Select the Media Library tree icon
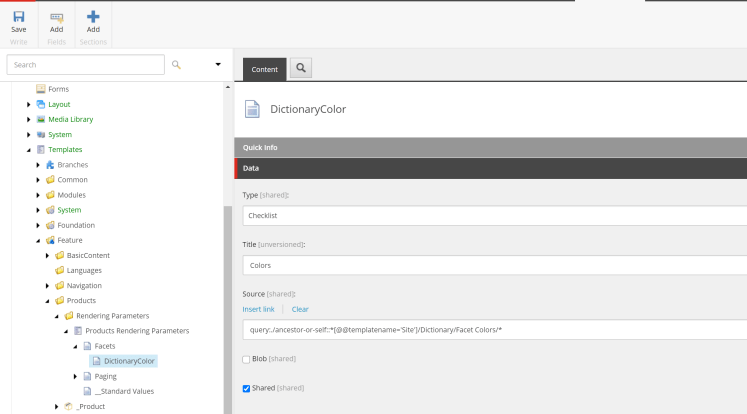The image size is (747, 414). coord(40,119)
